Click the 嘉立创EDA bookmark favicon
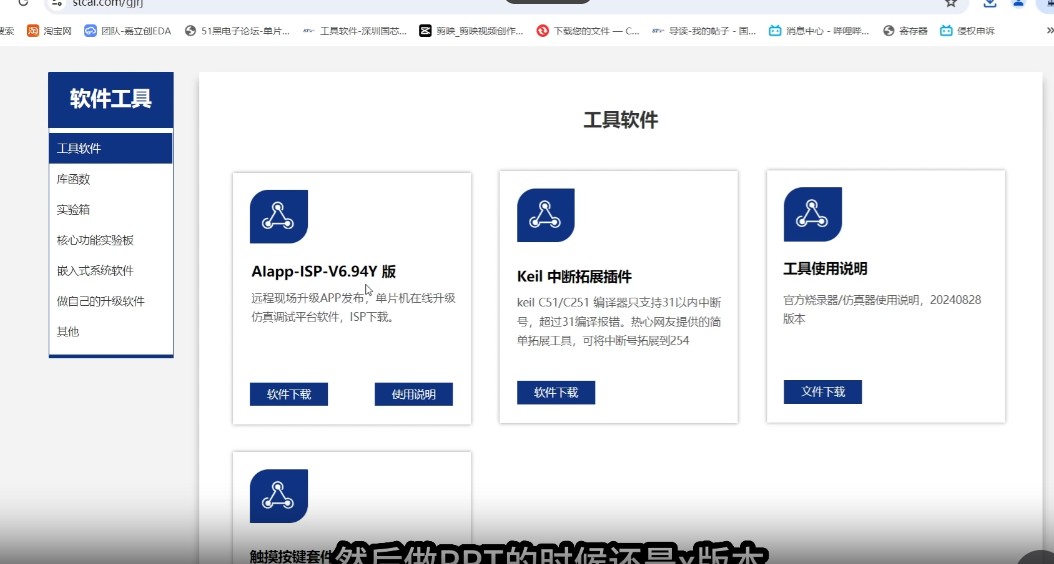This screenshot has height=564, width=1054. (x=90, y=31)
